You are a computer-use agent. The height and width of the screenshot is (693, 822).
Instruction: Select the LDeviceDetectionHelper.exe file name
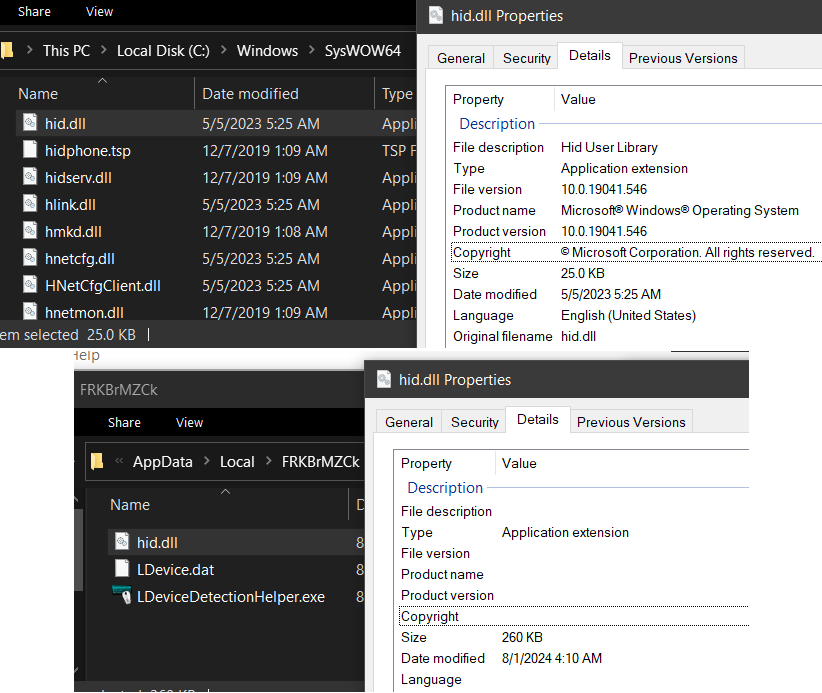coord(231,597)
